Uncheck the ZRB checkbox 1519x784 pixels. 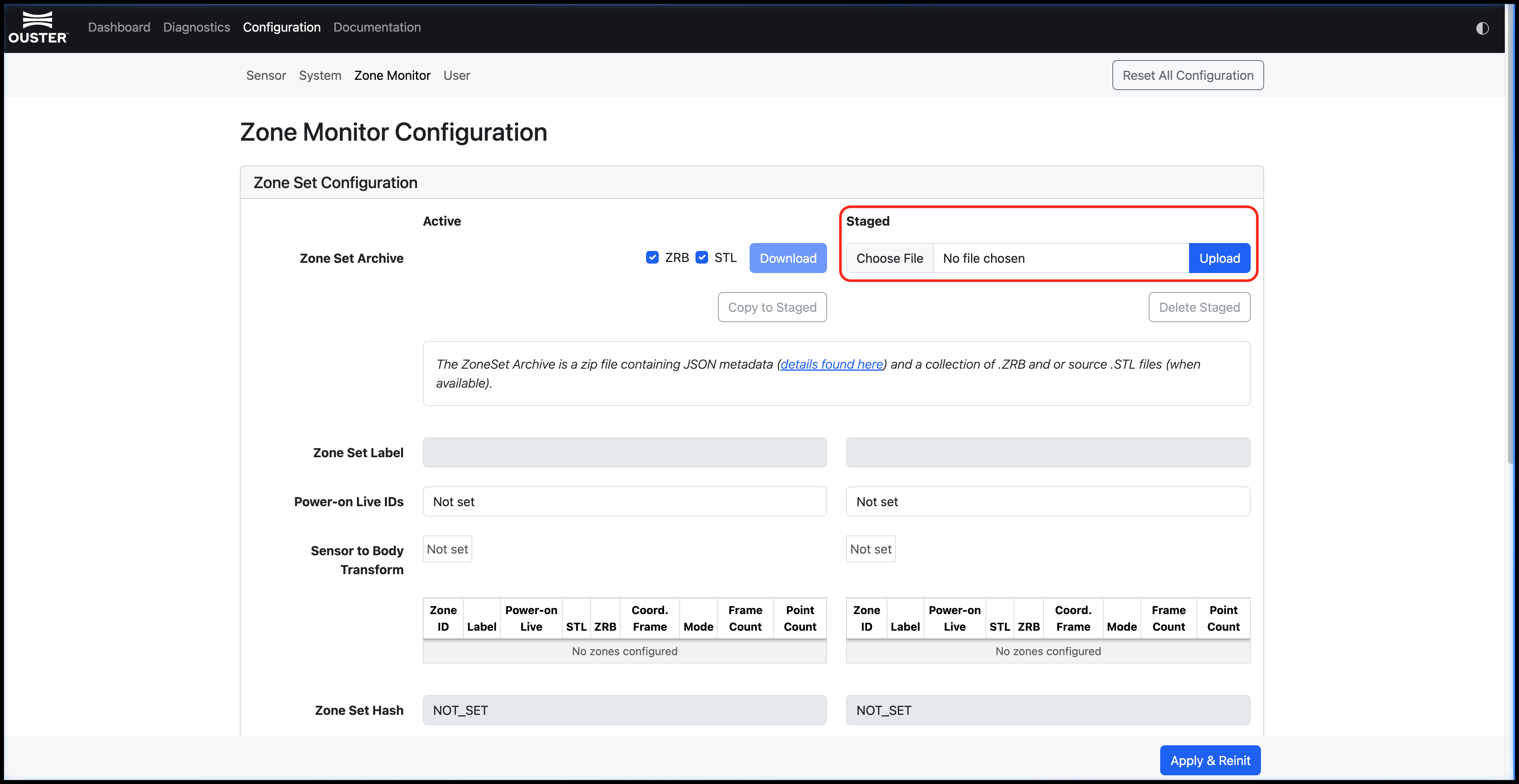[652, 258]
